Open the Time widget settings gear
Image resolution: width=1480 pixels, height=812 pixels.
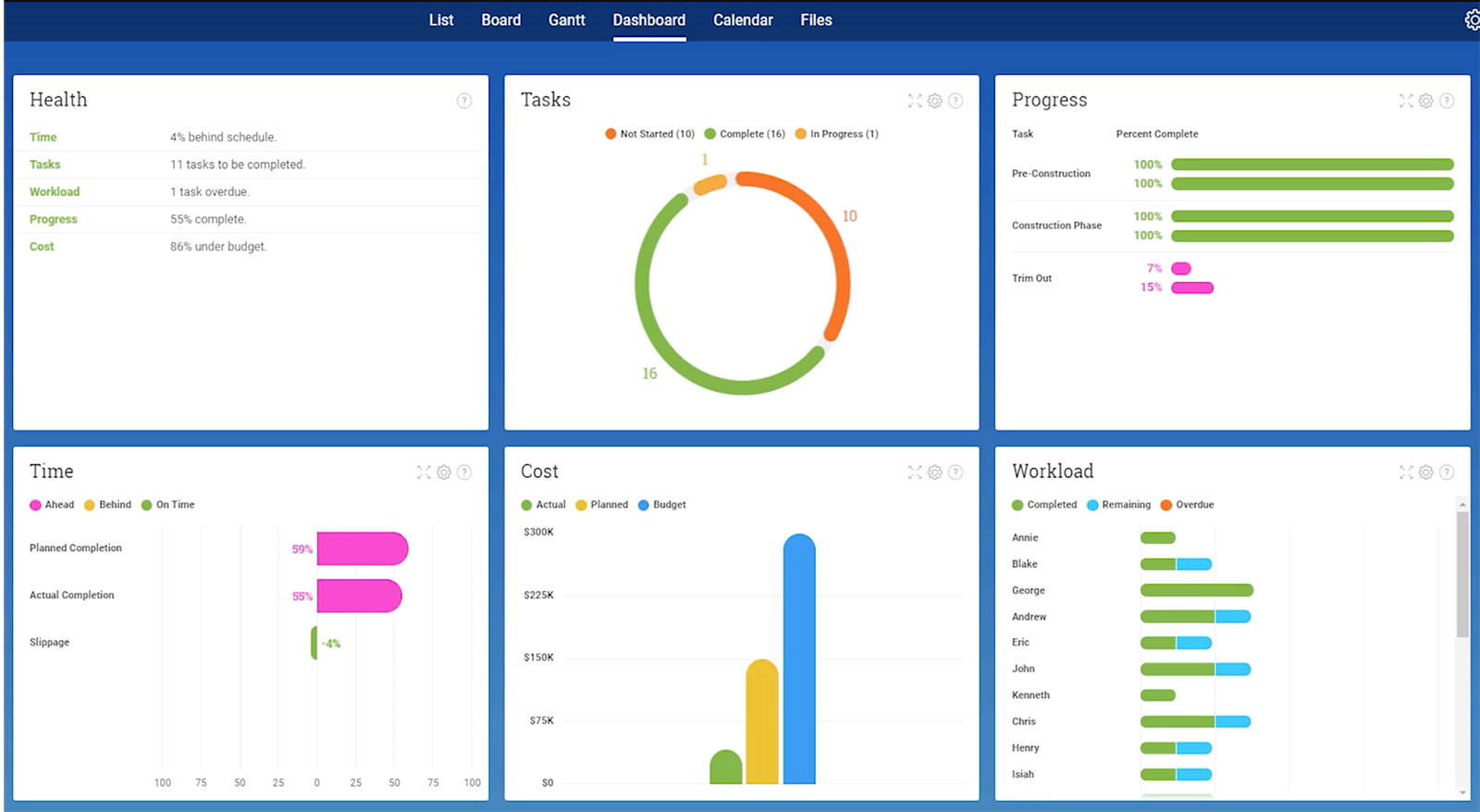point(444,473)
